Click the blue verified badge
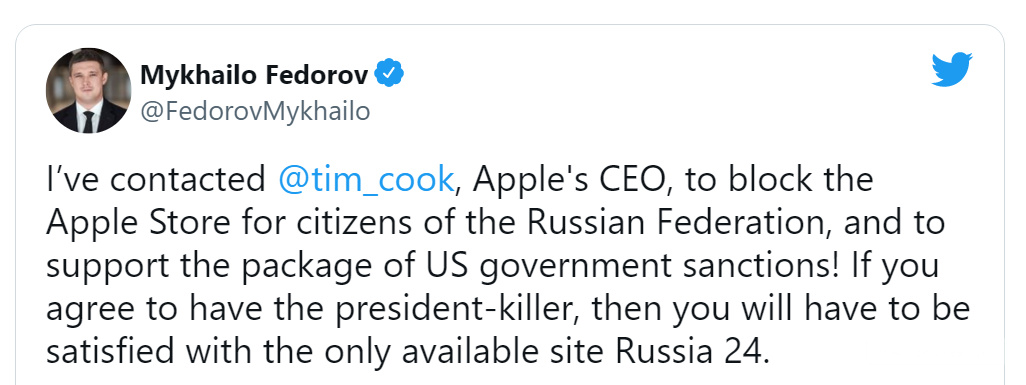Image resolution: width=1026 pixels, height=385 pixels. click(x=389, y=75)
